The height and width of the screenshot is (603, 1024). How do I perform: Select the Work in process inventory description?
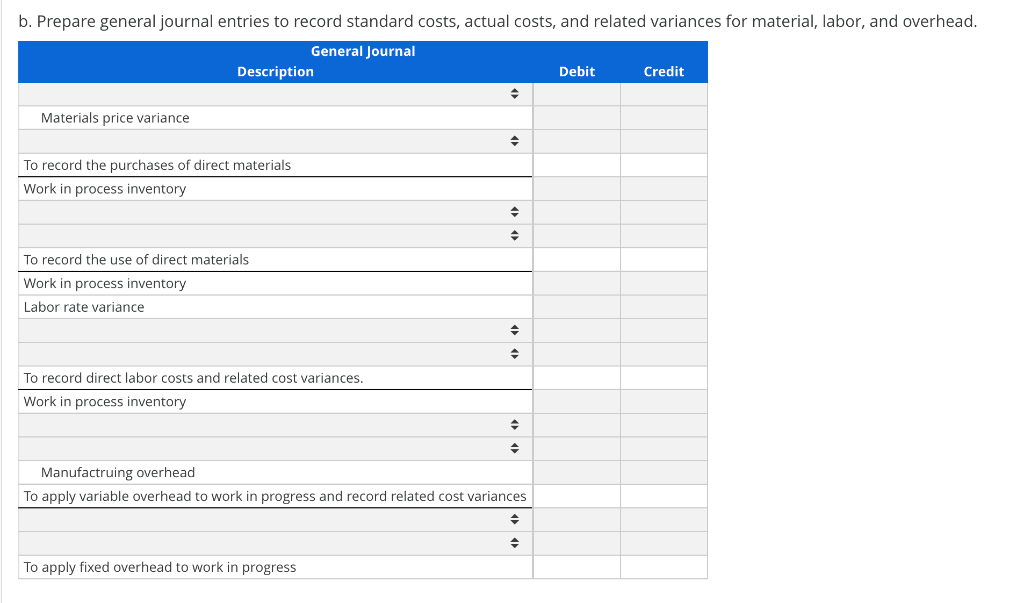click(x=104, y=189)
